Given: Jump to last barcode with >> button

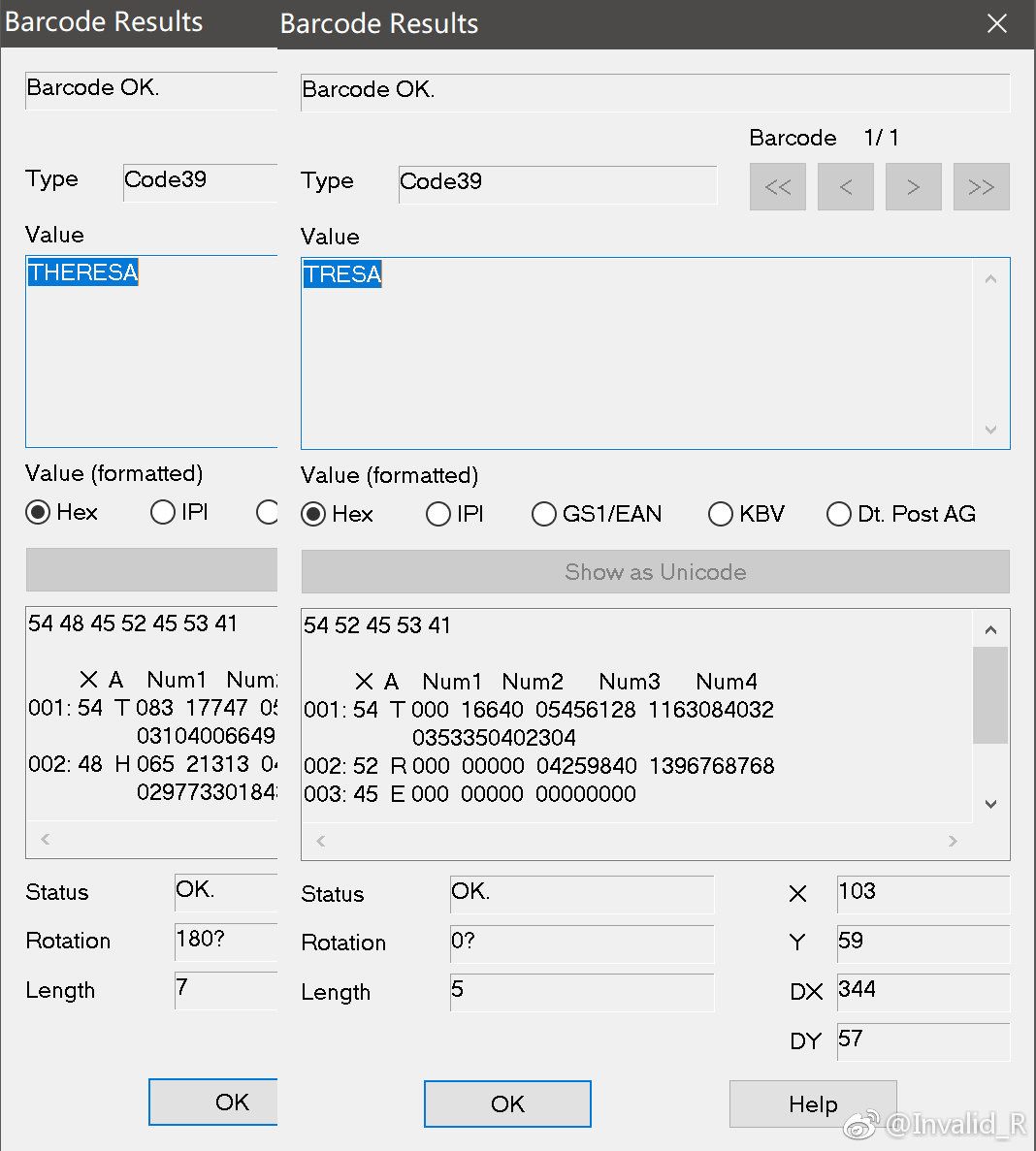Looking at the screenshot, I should 981,187.
